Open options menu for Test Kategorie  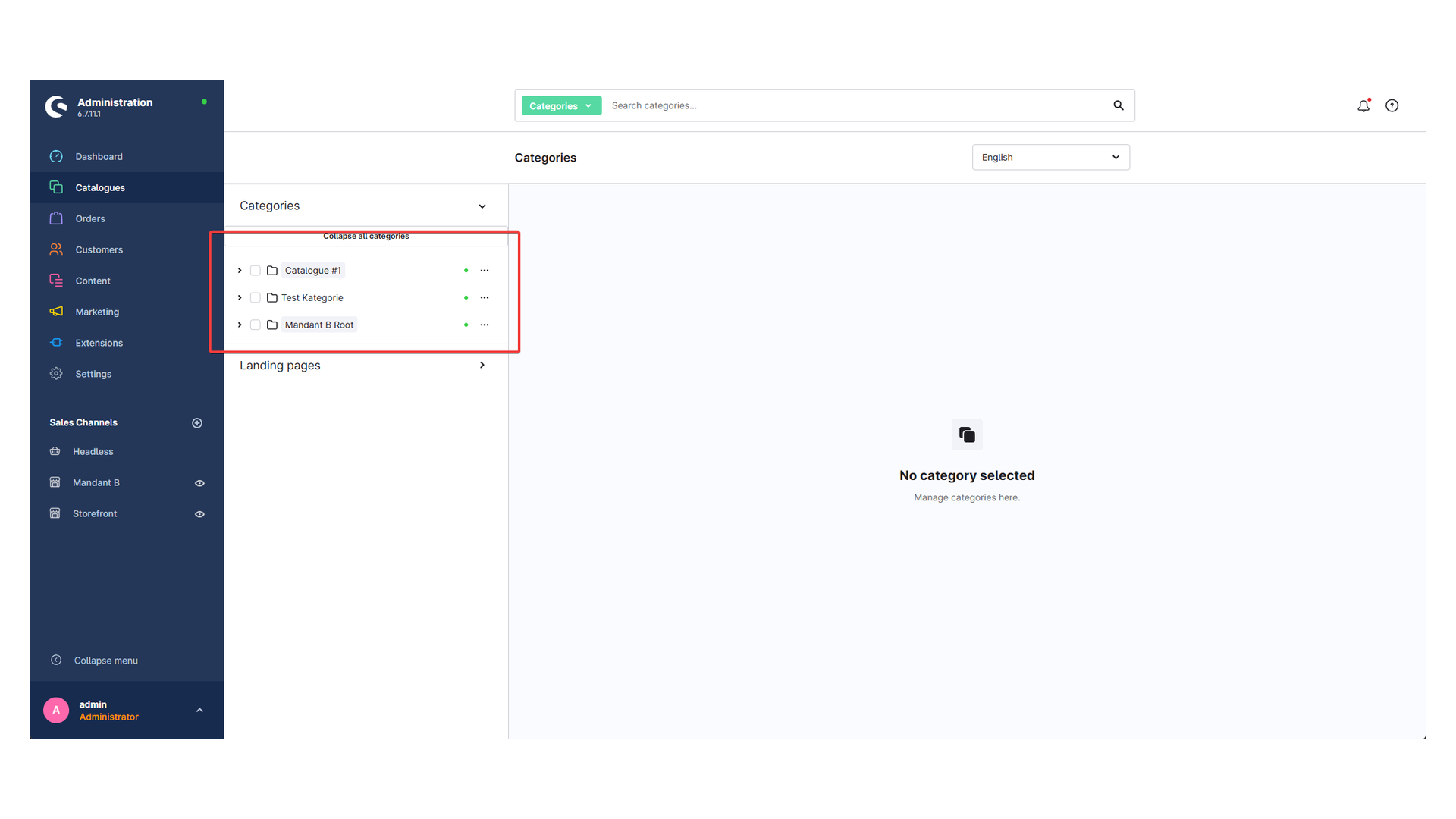(x=485, y=298)
